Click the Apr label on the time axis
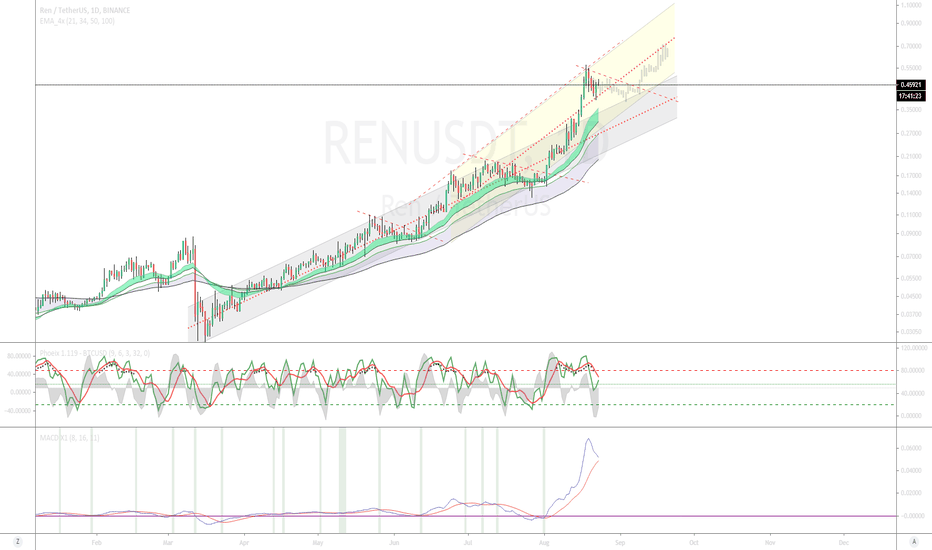 point(244,542)
